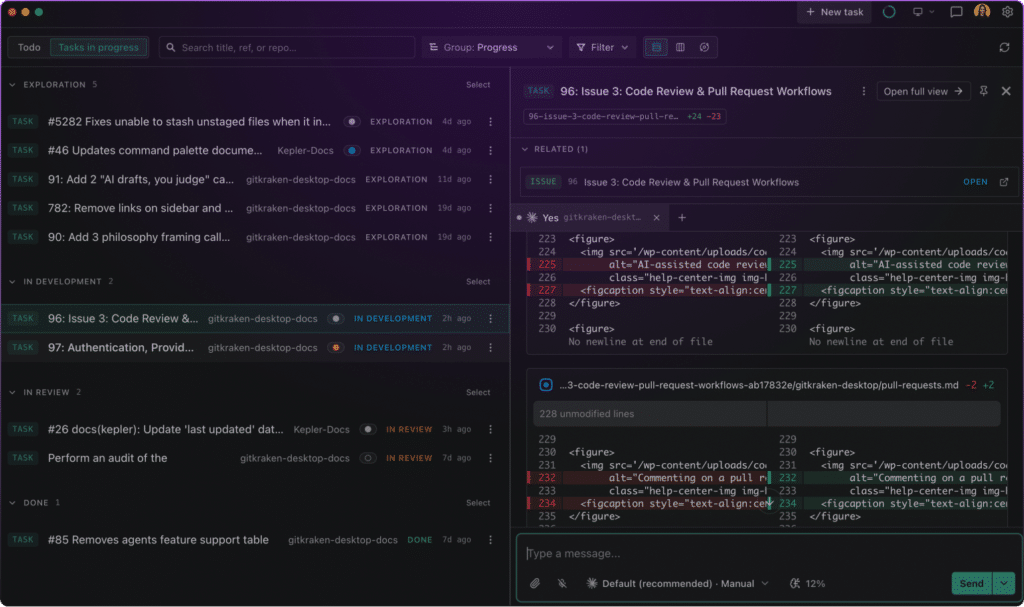Viewport: 1024px width, 607px height.
Task: Open the chat feedback icon
Action: 956,12
